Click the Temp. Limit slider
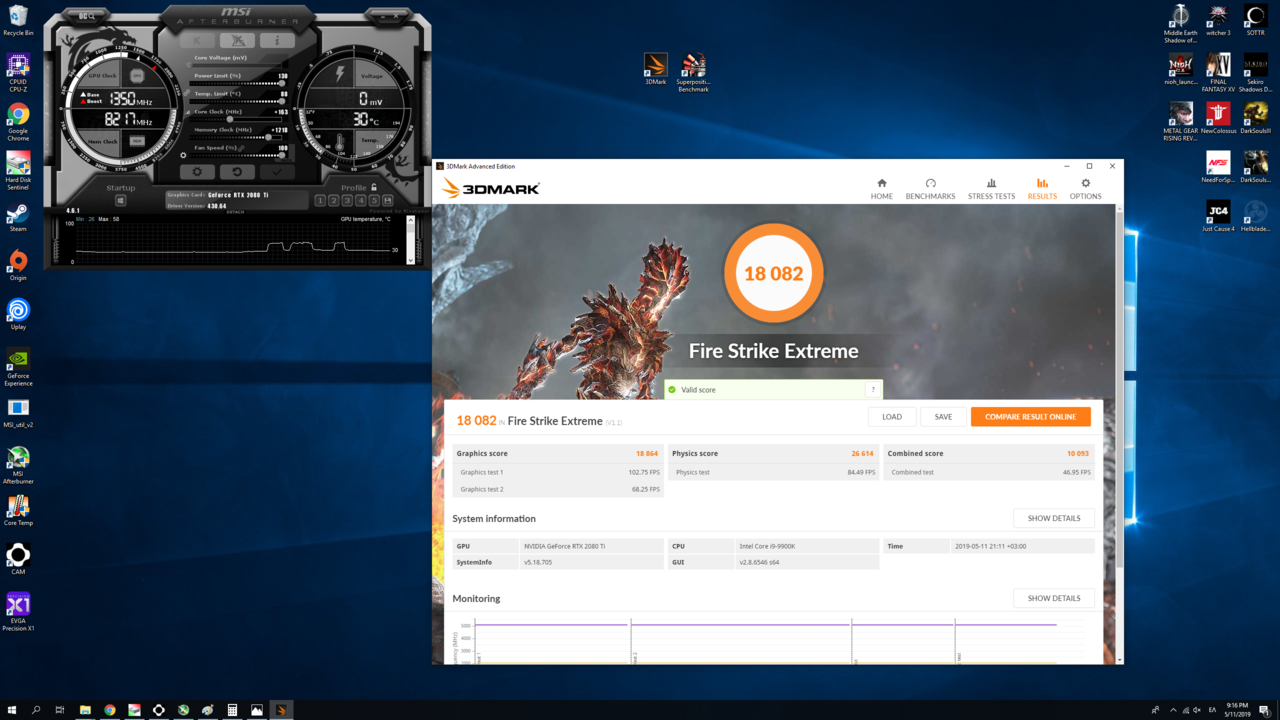This screenshot has height=720, width=1280. [x=238, y=101]
